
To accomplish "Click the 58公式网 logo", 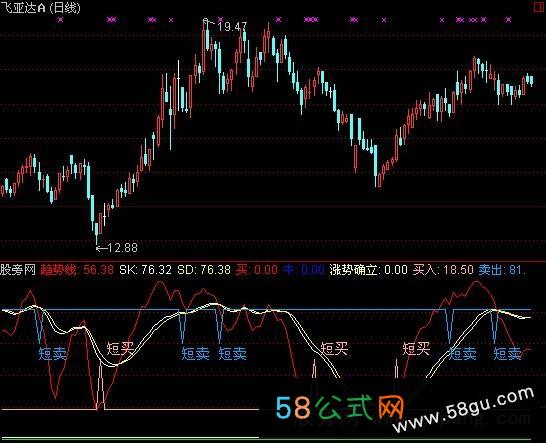I will [x=340, y=407].
